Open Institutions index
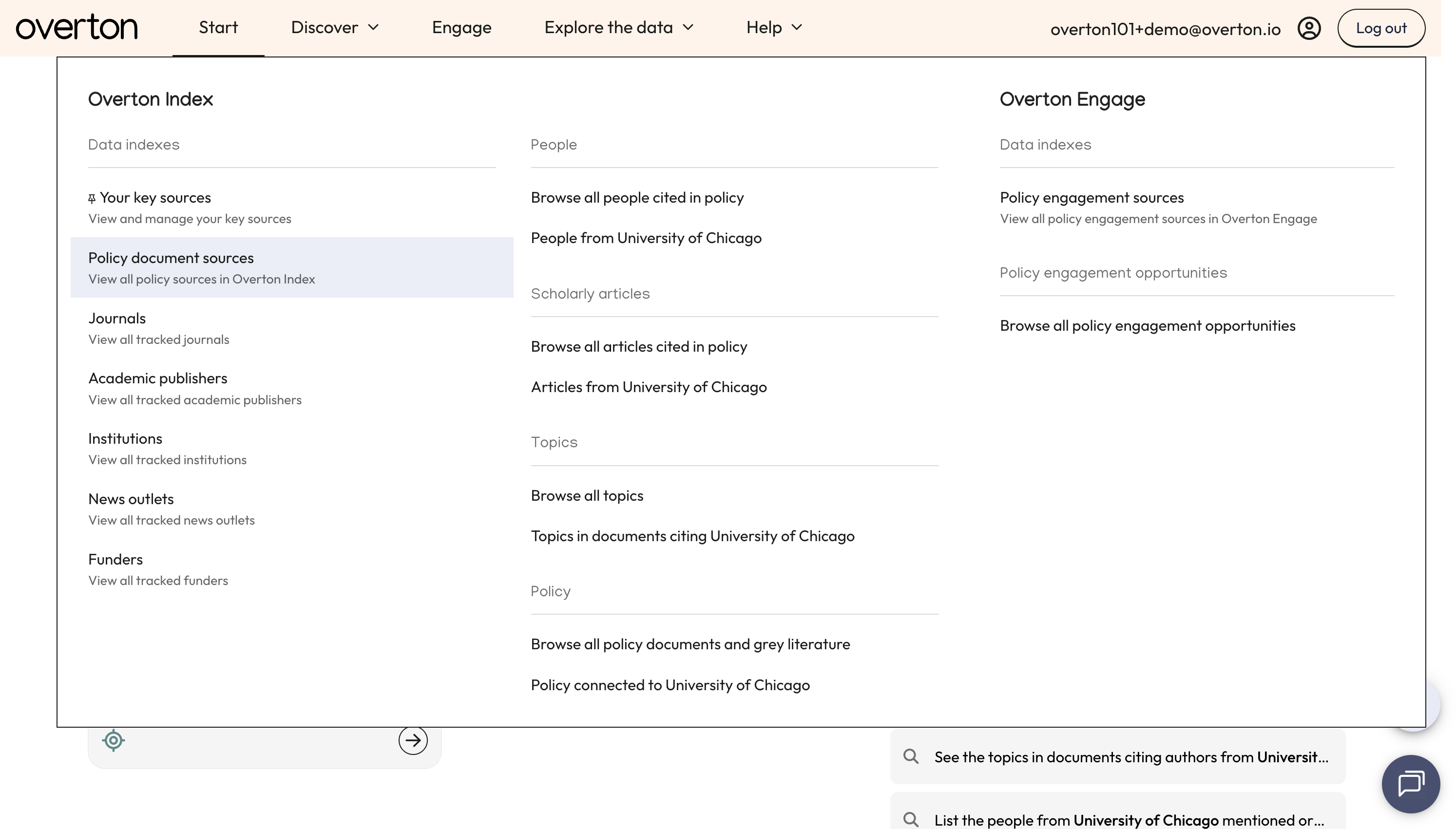 (291, 449)
